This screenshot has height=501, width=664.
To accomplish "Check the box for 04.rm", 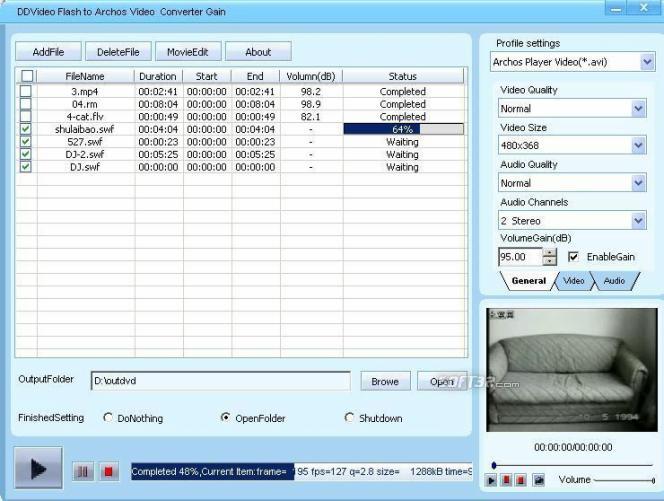I will pos(26,104).
